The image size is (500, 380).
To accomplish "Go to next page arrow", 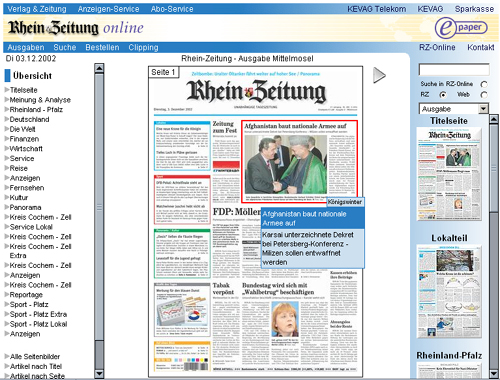I will pos(379,75).
